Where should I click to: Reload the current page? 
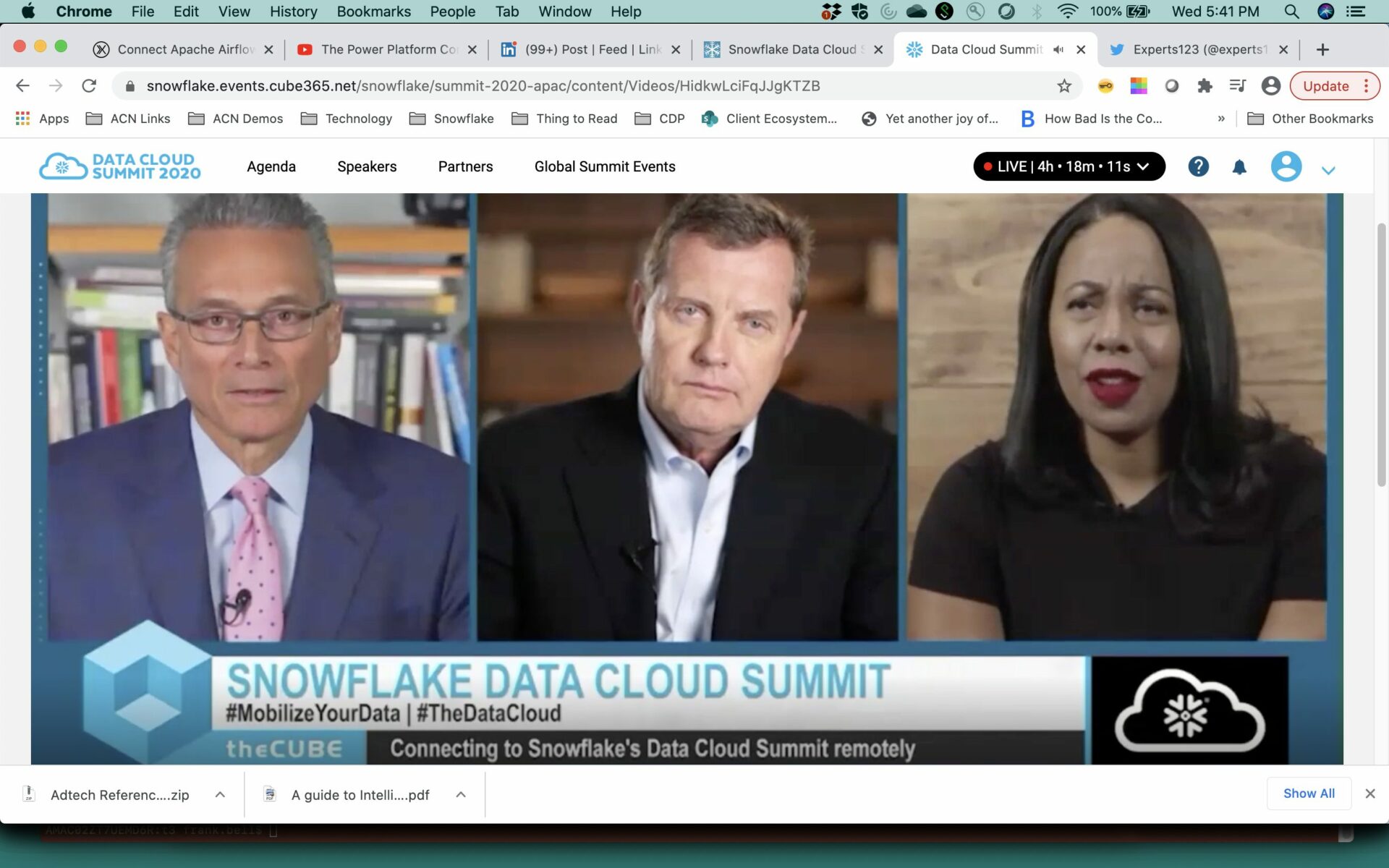point(89,86)
